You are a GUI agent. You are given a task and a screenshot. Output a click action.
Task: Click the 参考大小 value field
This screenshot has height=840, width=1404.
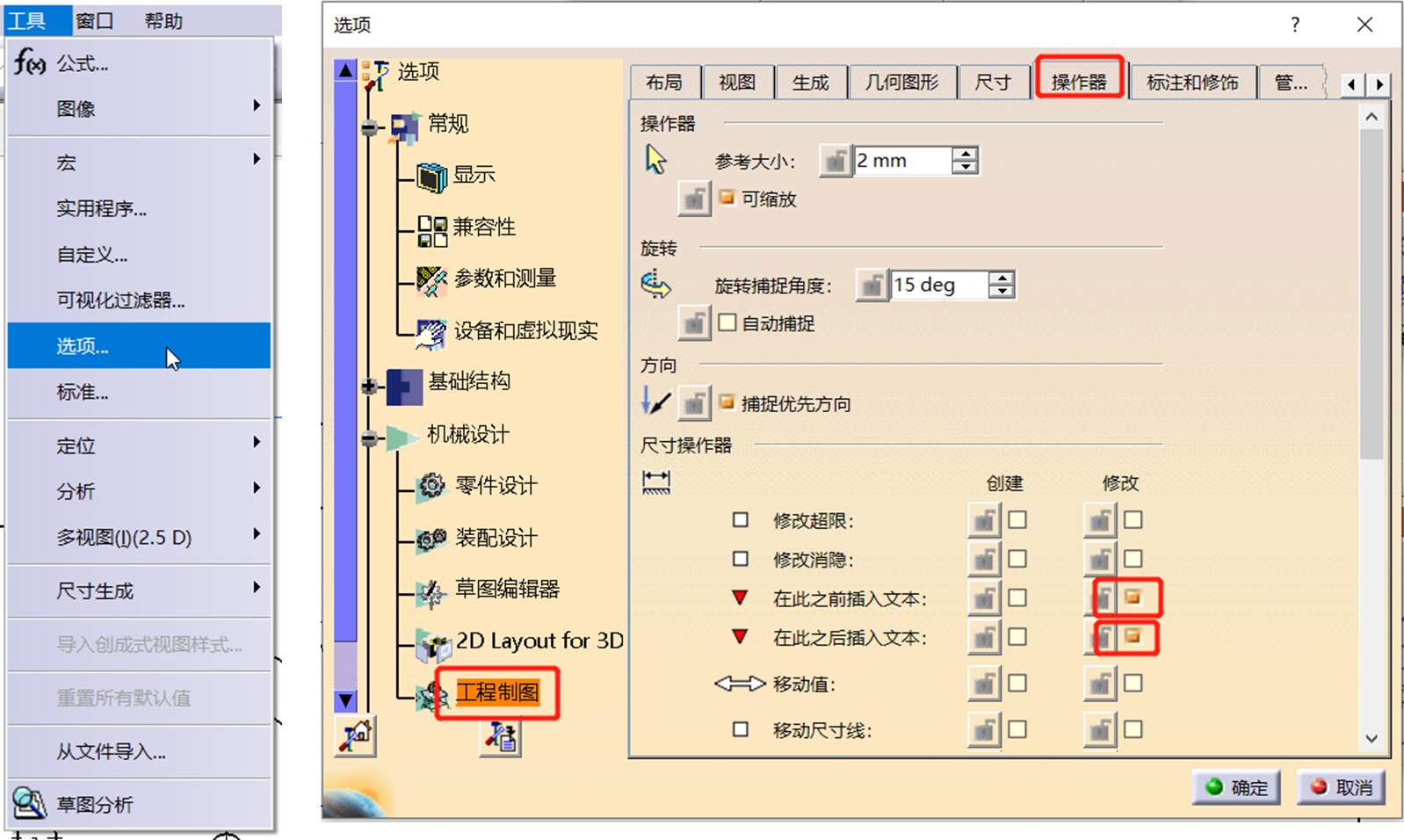click(902, 161)
